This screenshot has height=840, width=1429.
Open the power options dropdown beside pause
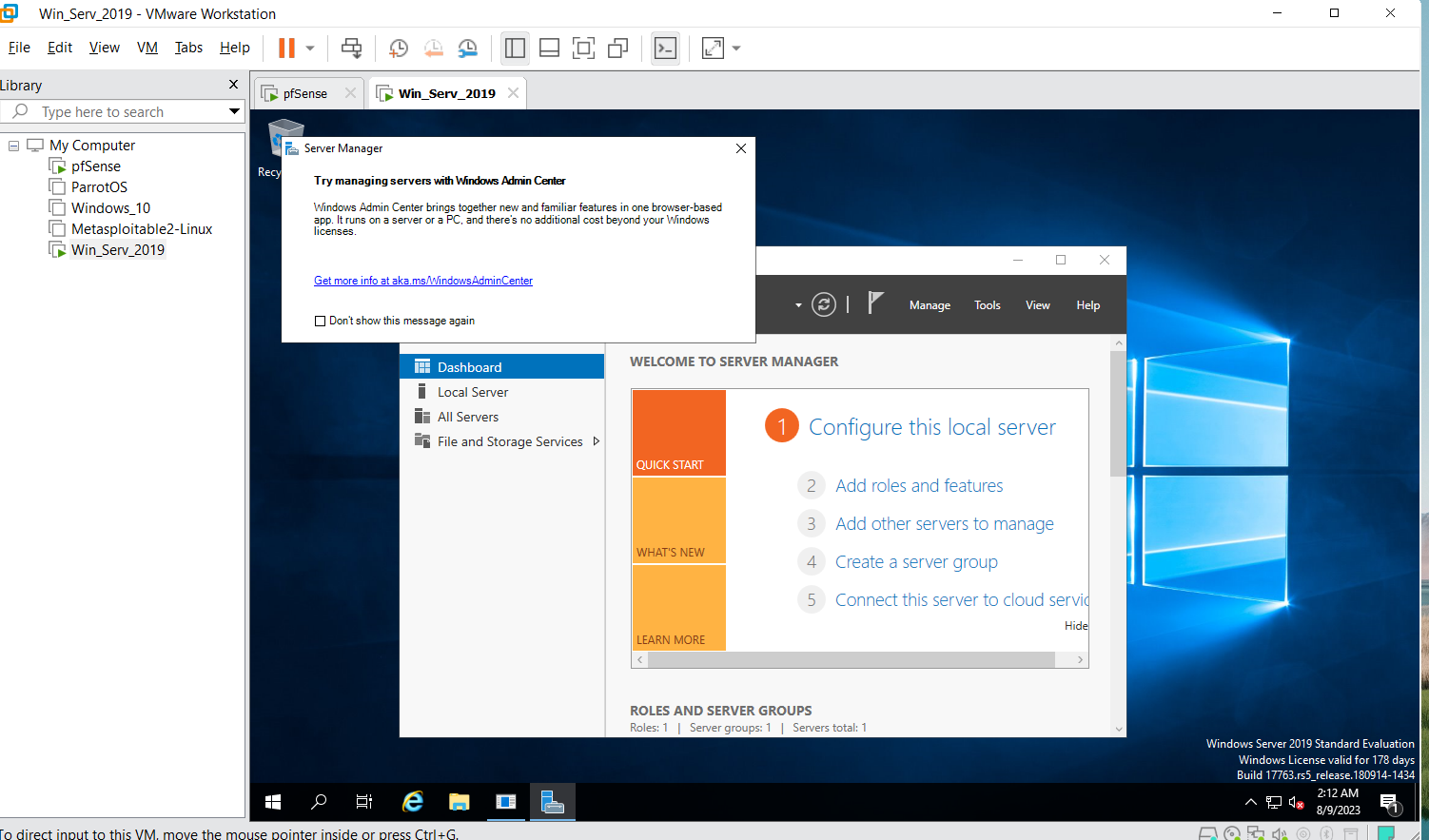pyautogui.click(x=310, y=48)
